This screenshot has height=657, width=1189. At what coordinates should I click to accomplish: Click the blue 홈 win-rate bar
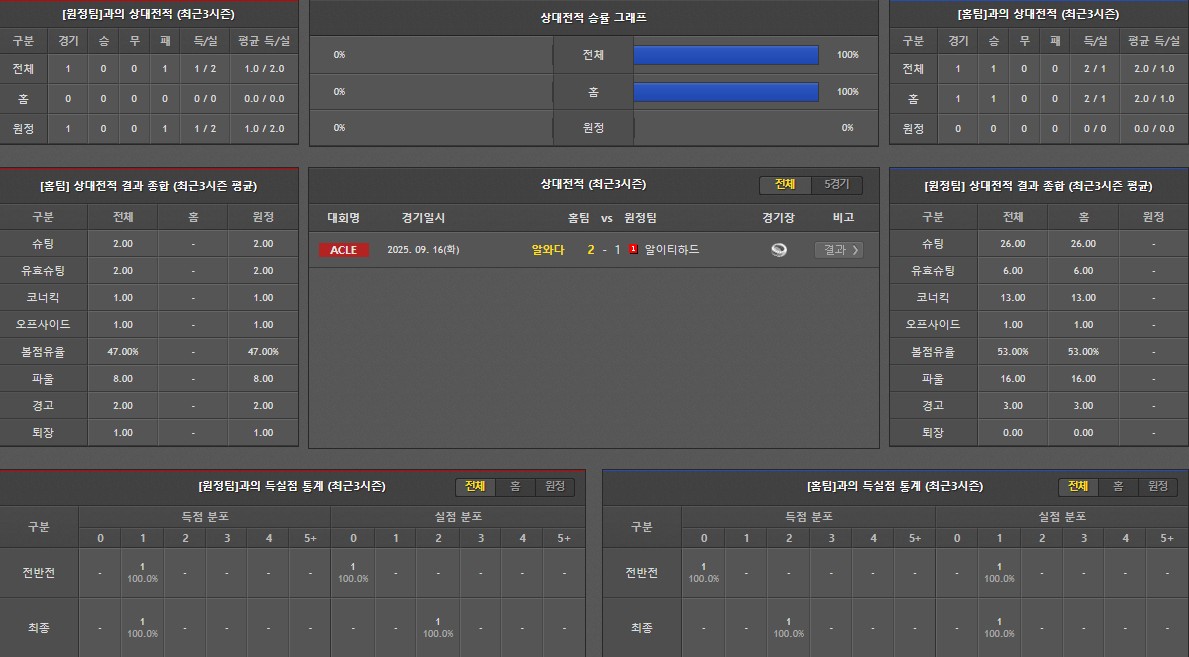click(726, 92)
